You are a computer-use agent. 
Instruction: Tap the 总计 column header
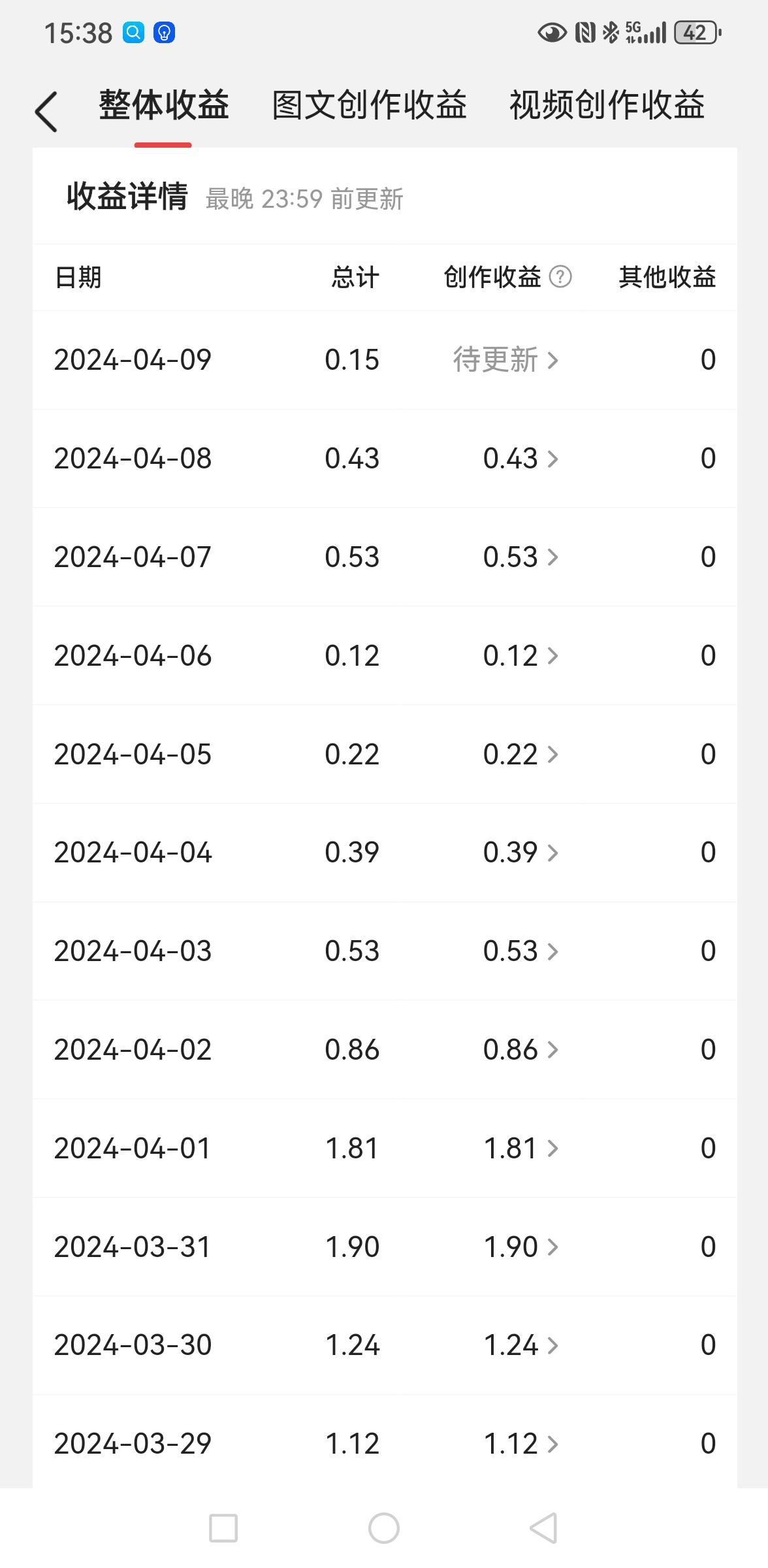[x=355, y=277]
